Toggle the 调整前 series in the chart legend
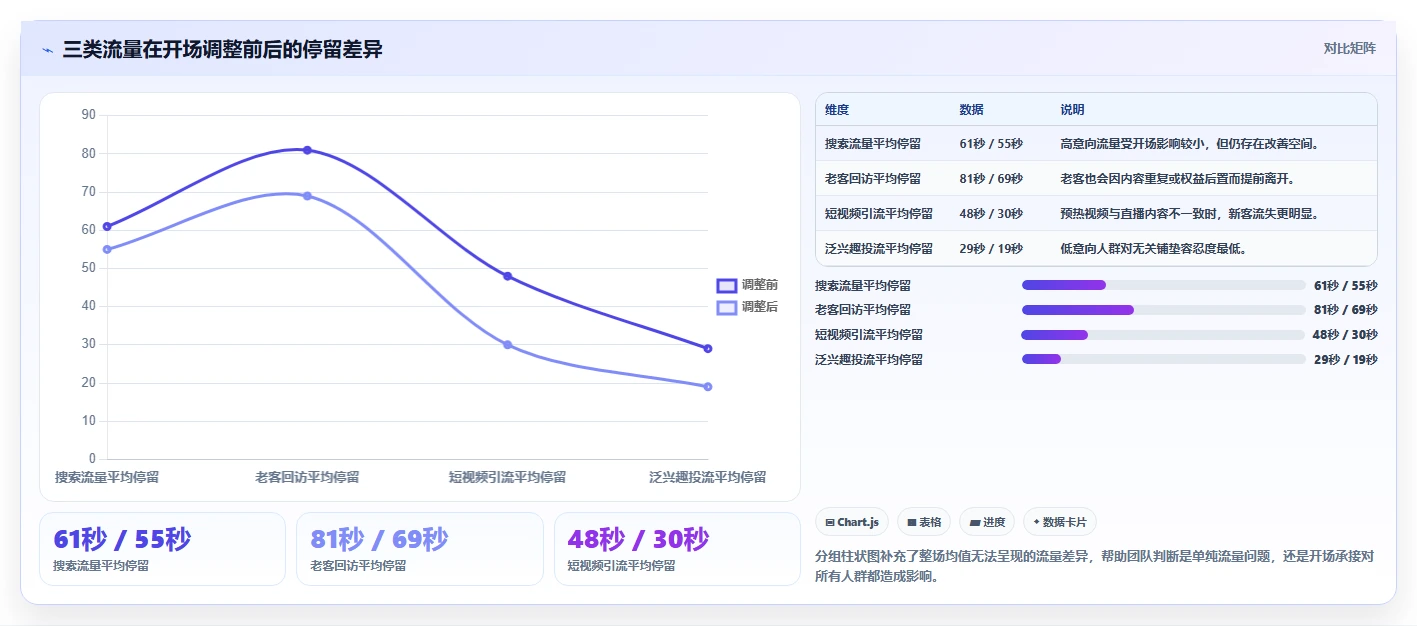 click(747, 285)
